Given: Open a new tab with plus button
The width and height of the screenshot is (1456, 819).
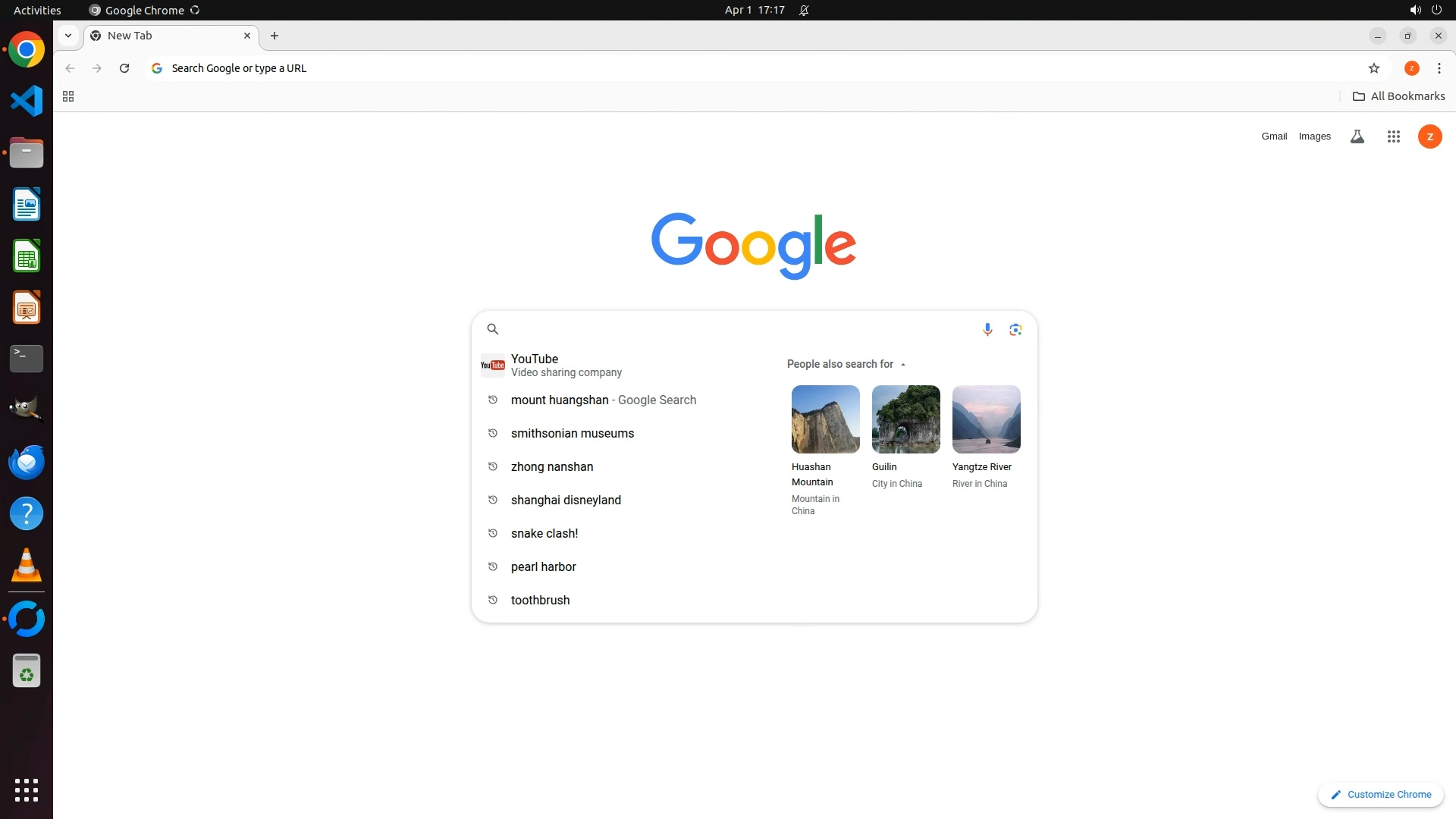Looking at the screenshot, I should point(275,36).
